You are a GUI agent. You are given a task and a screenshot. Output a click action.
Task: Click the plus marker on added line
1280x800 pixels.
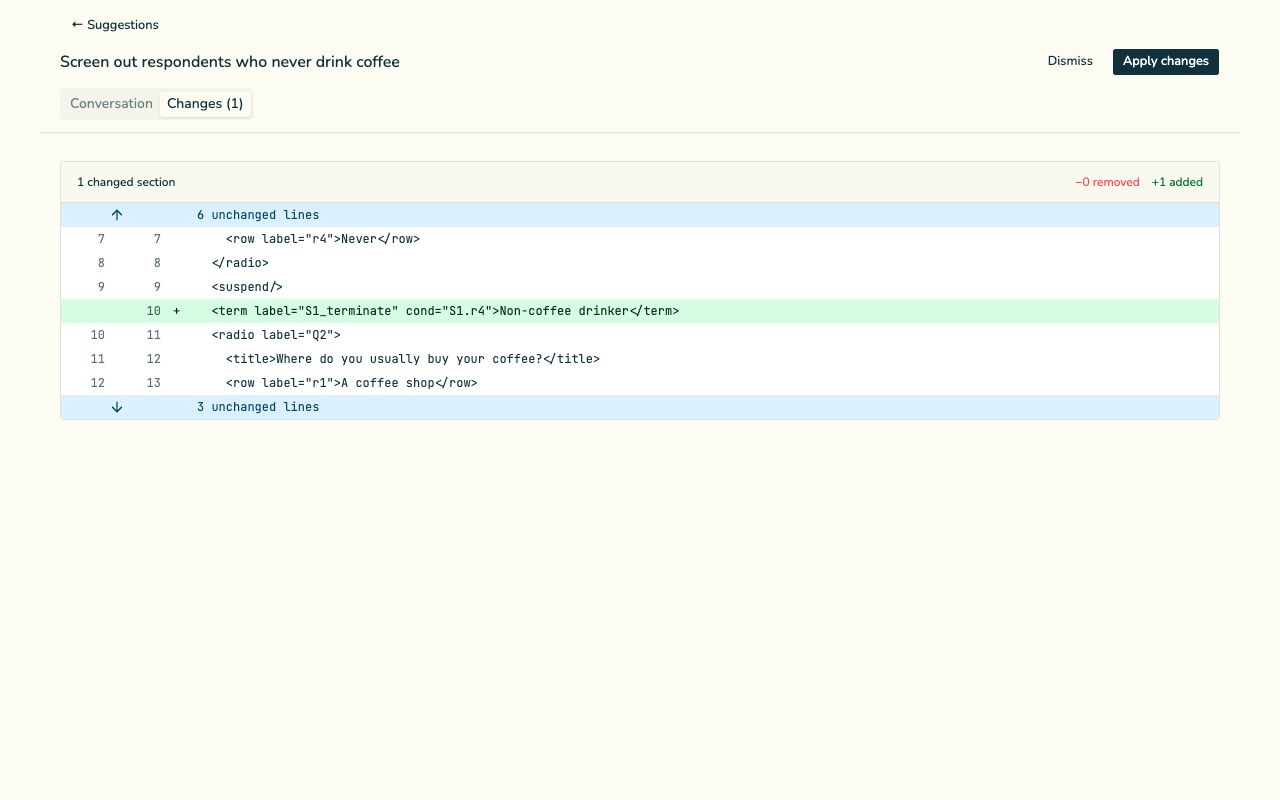(177, 311)
